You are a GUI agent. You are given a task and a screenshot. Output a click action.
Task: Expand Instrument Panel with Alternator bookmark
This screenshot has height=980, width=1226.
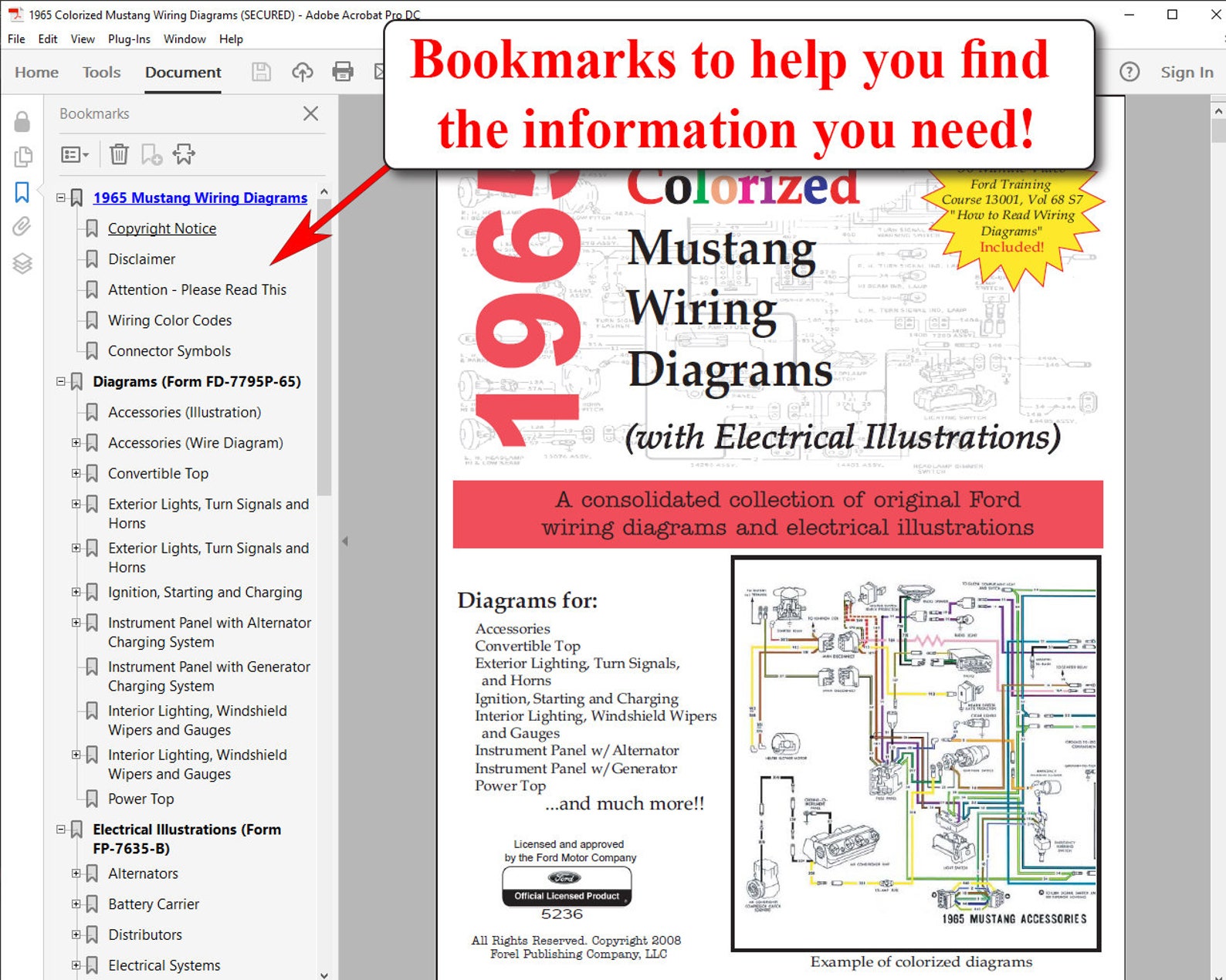coord(76,623)
